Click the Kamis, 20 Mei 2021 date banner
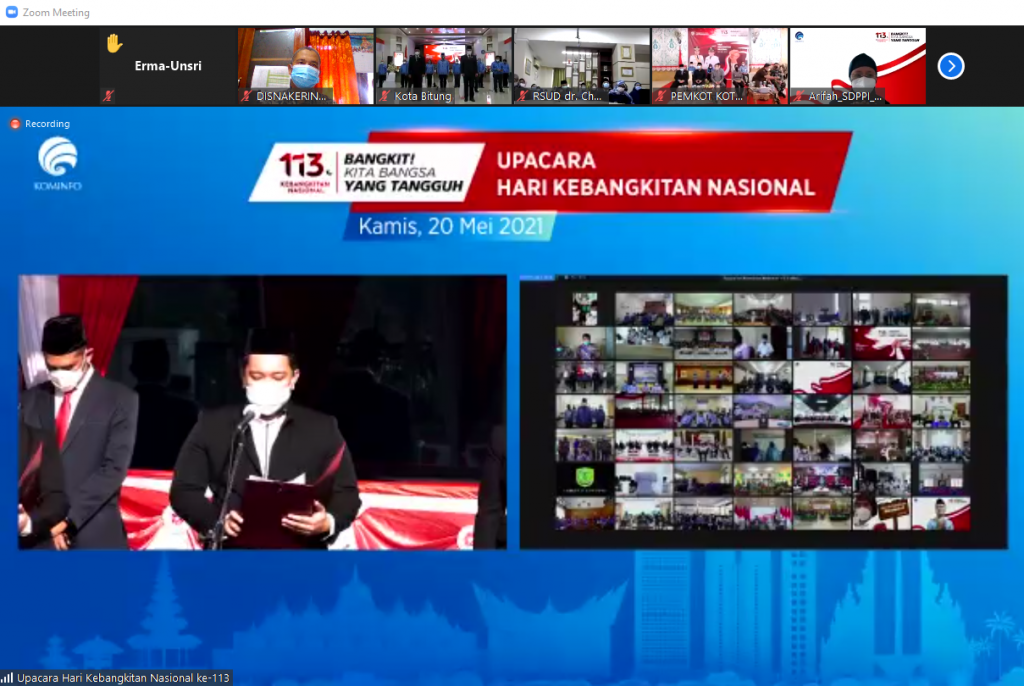Viewport: 1024px width, 686px height. pos(451,226)
